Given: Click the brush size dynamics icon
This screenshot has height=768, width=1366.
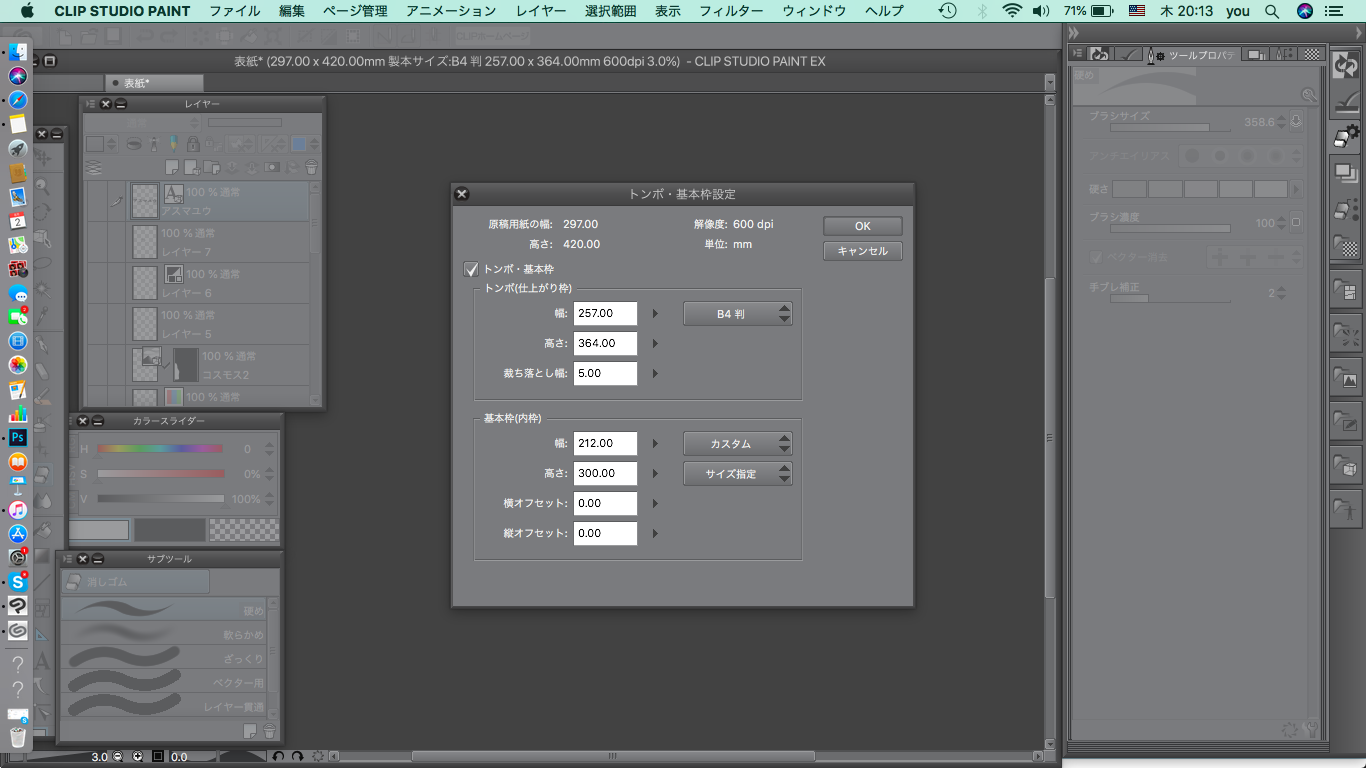Looking at the screenshot, I should [1296, 122].
